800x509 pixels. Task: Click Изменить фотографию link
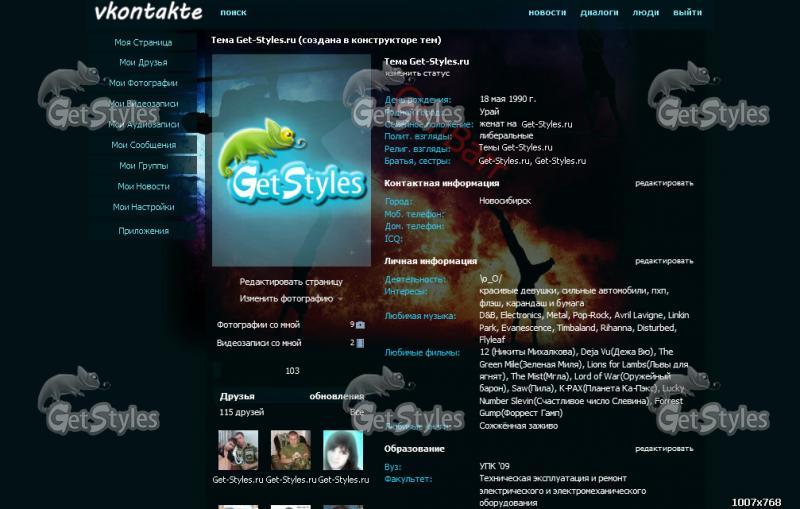pos(286,298)
